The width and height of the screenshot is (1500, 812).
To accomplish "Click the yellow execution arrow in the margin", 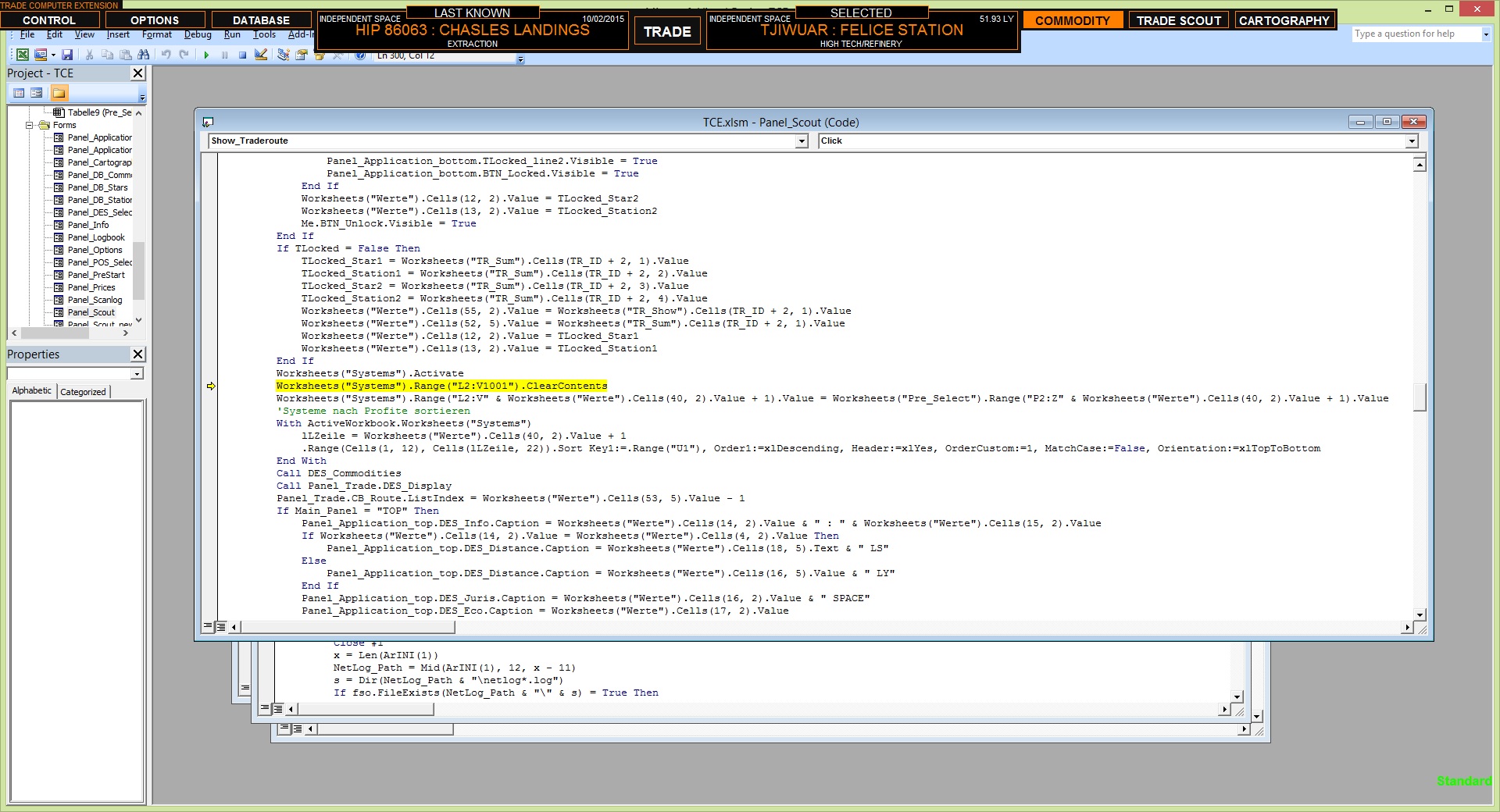I will point(211,386).
